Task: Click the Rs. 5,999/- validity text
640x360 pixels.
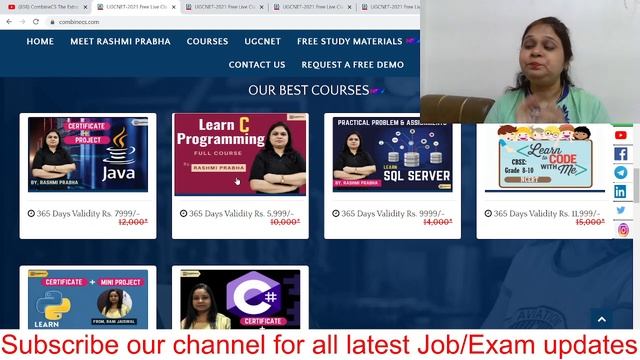Action: [241, 213]
